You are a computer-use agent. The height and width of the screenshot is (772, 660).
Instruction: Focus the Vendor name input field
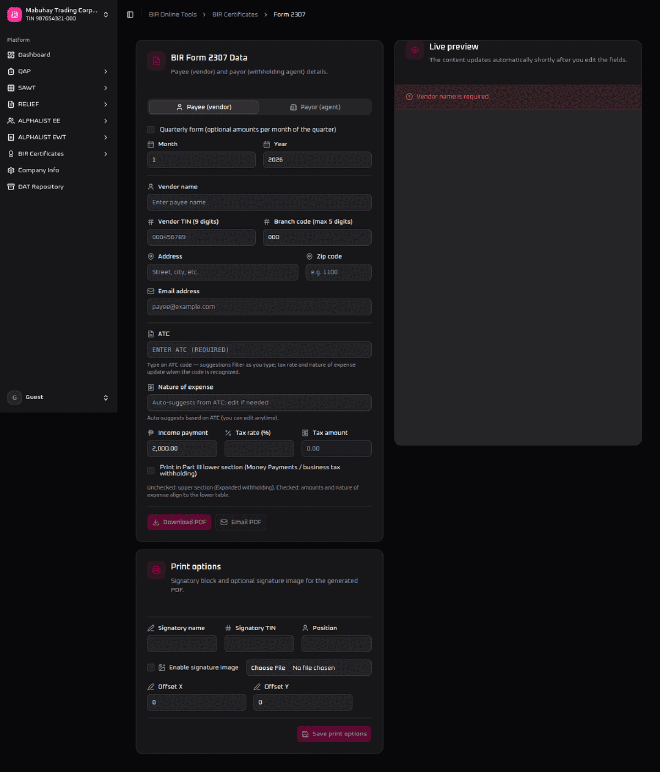[x=259, y=202]
